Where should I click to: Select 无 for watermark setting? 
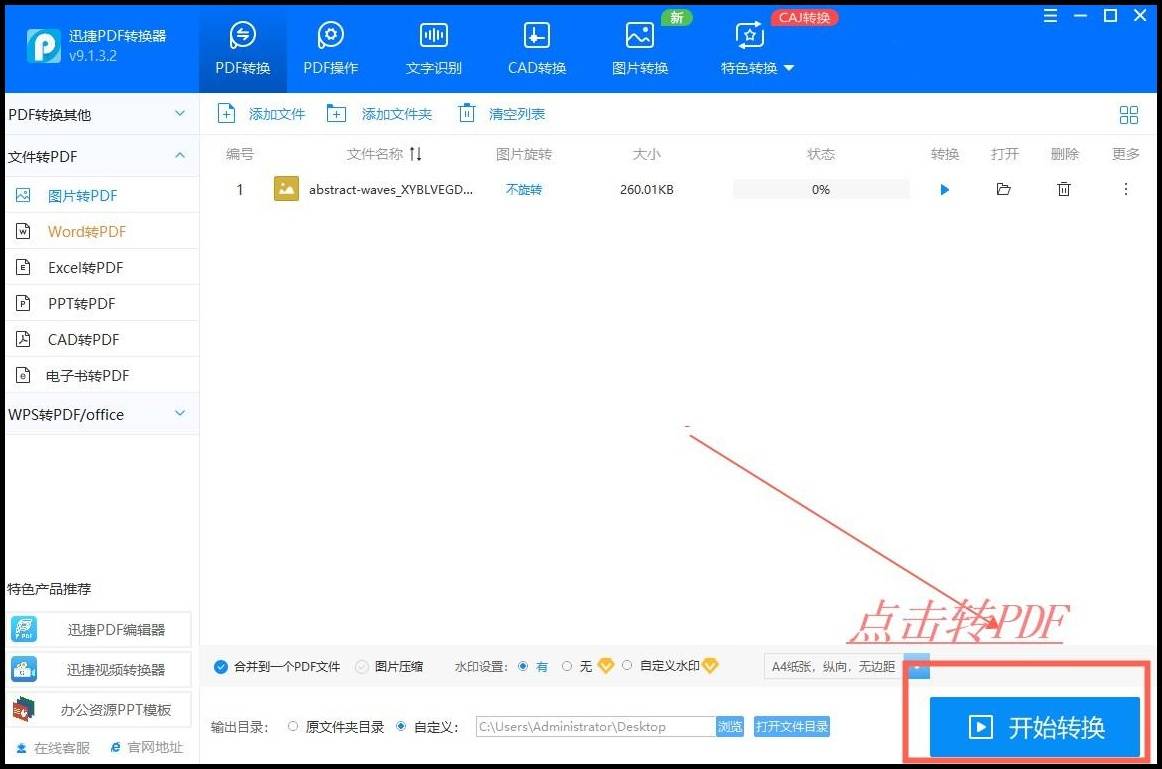567,665
